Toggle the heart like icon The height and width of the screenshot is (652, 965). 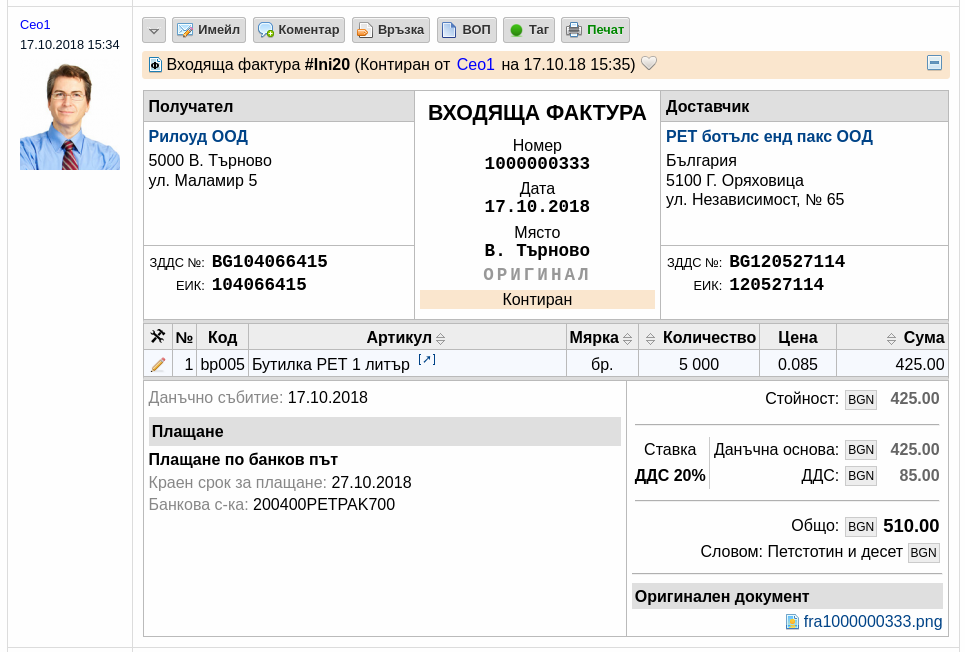click(x=649, y=63)
